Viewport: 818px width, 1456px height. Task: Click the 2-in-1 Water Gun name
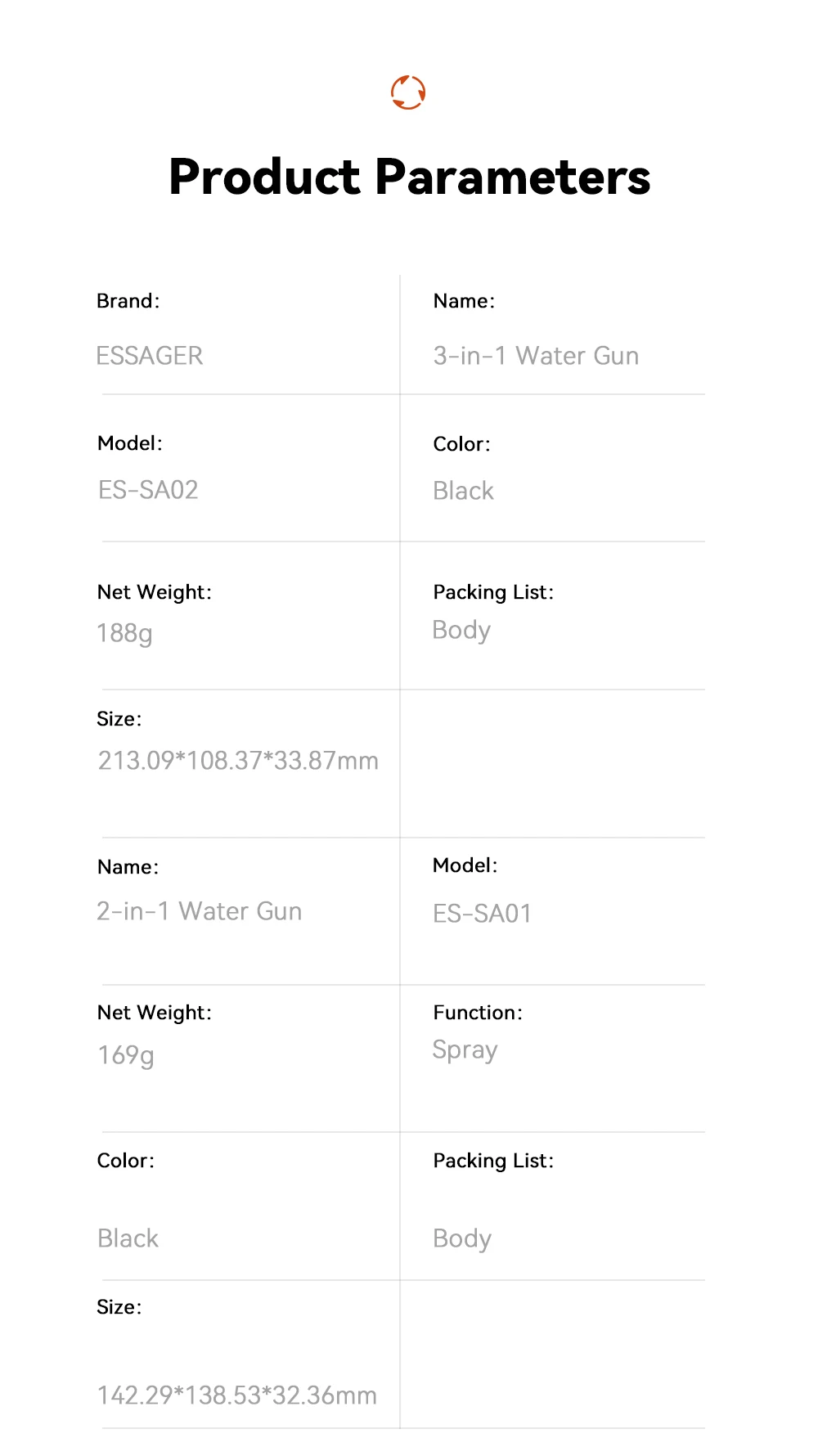click(200, 911)
